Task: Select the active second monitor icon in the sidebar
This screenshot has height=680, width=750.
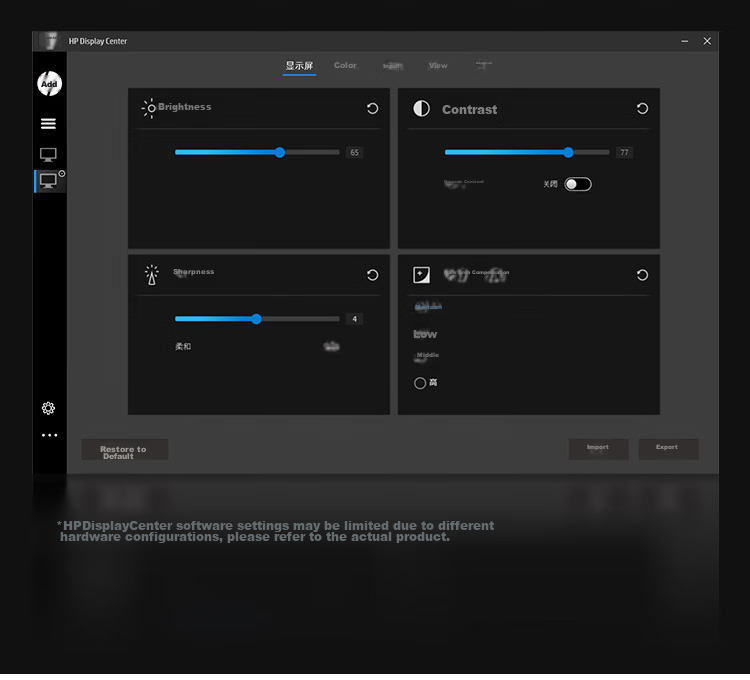Action: coord(48,181)
